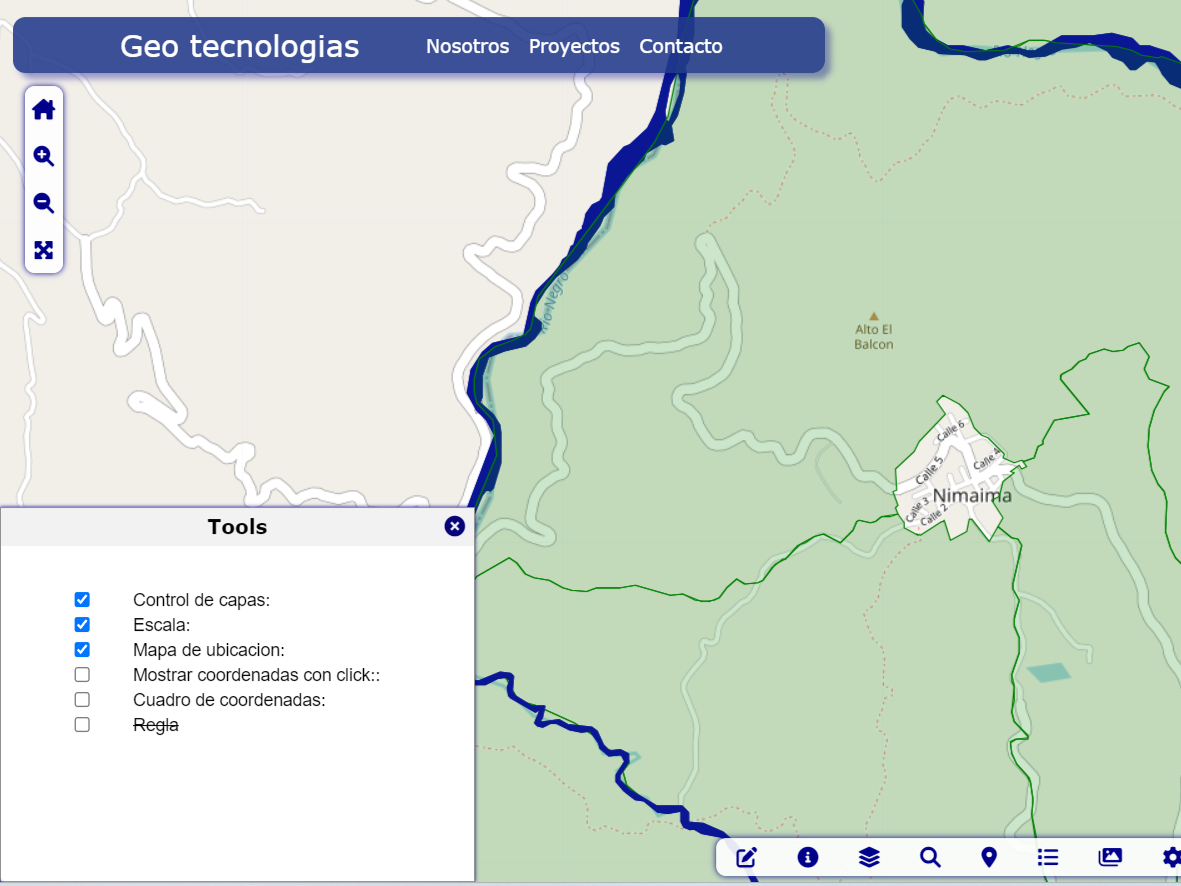Screen dimensions: 1181x886
Task: Open the edit pencil tool in bottom toolbar
Action: 747,857
